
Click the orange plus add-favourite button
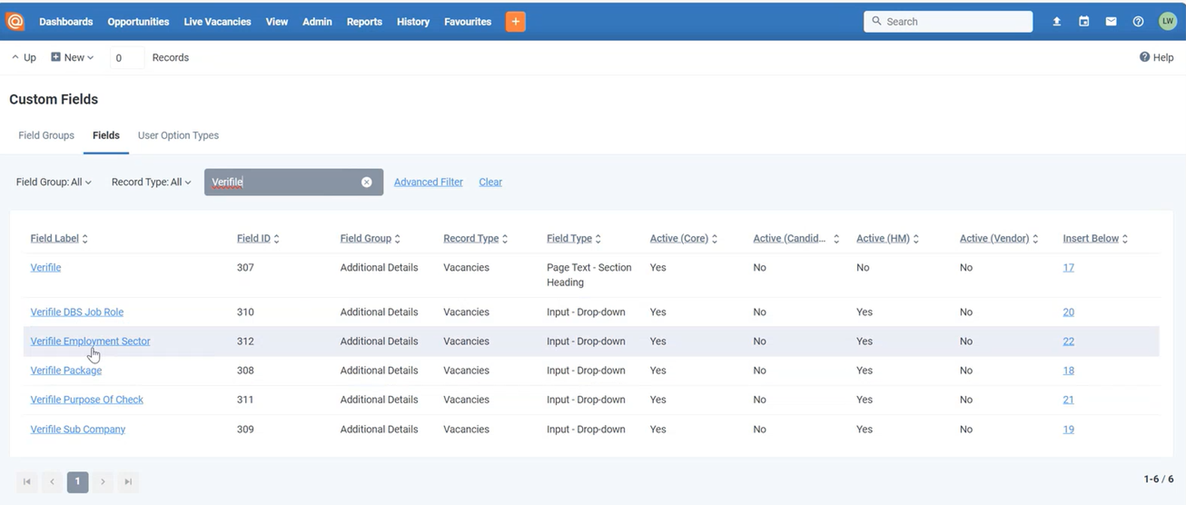[x=516, y=22]
